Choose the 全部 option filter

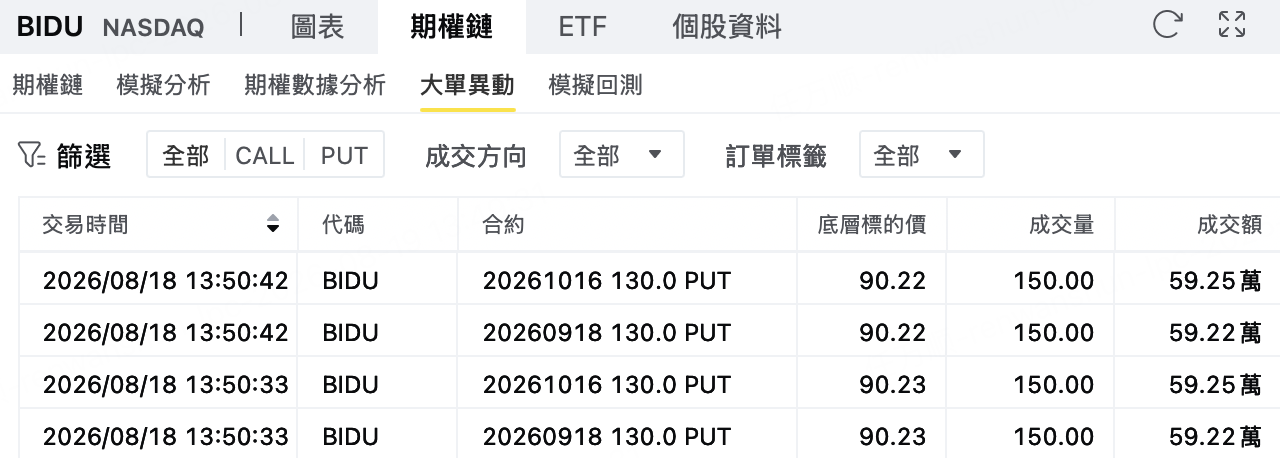pos(186,155)
